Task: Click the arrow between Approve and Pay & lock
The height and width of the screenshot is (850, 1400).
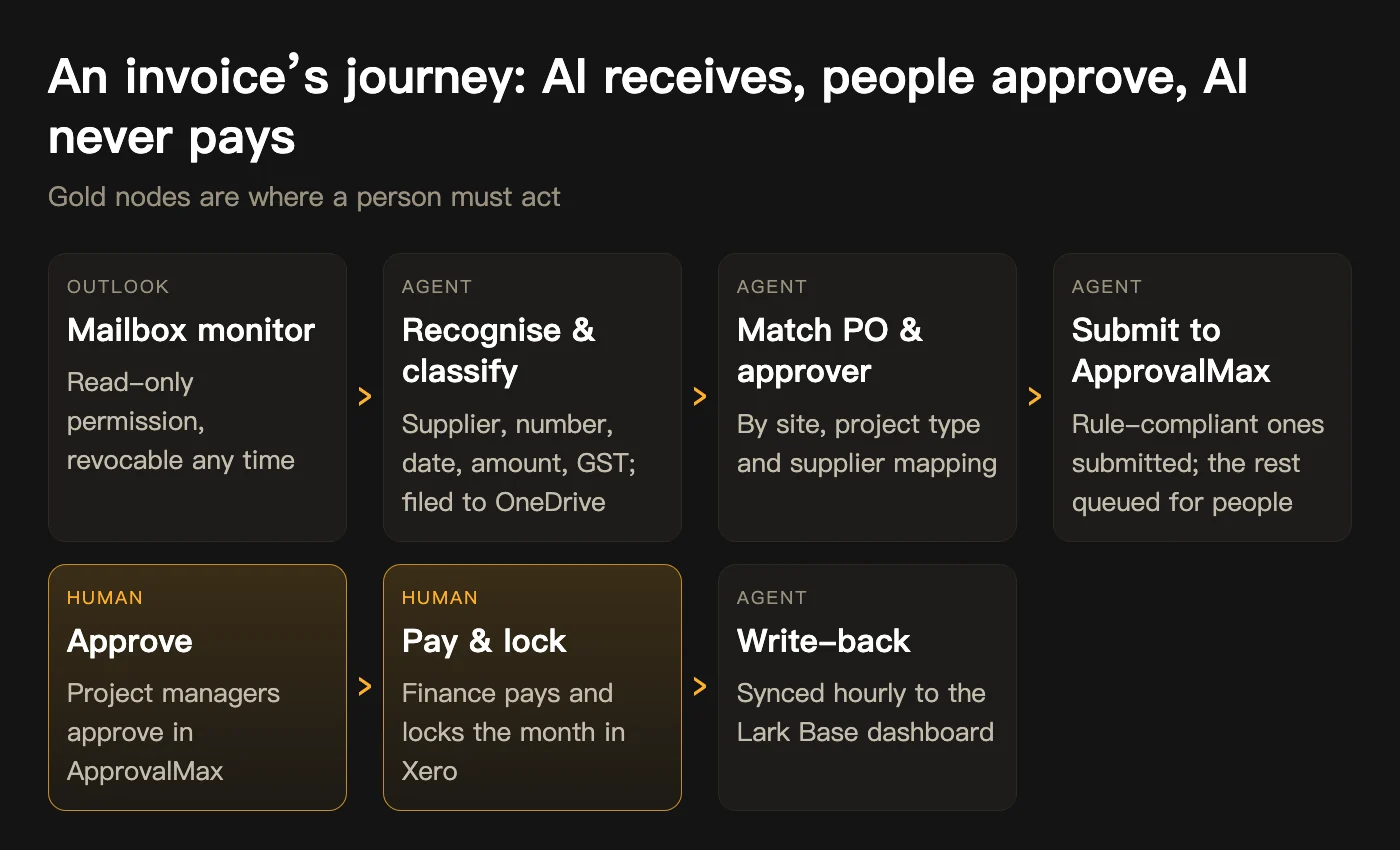Action: [x=365, y=686]
